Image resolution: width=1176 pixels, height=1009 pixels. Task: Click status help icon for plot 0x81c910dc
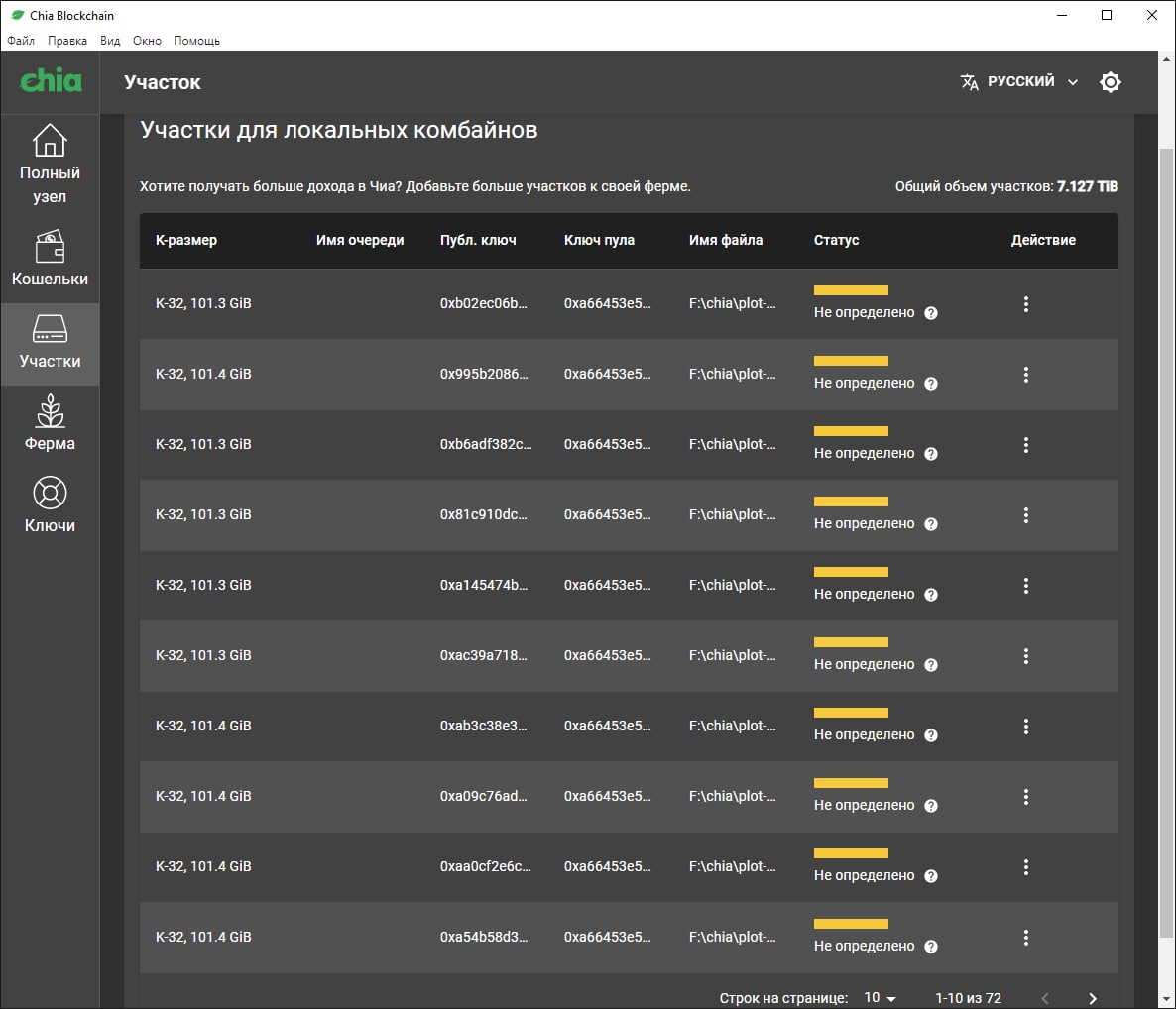(931, 524)
